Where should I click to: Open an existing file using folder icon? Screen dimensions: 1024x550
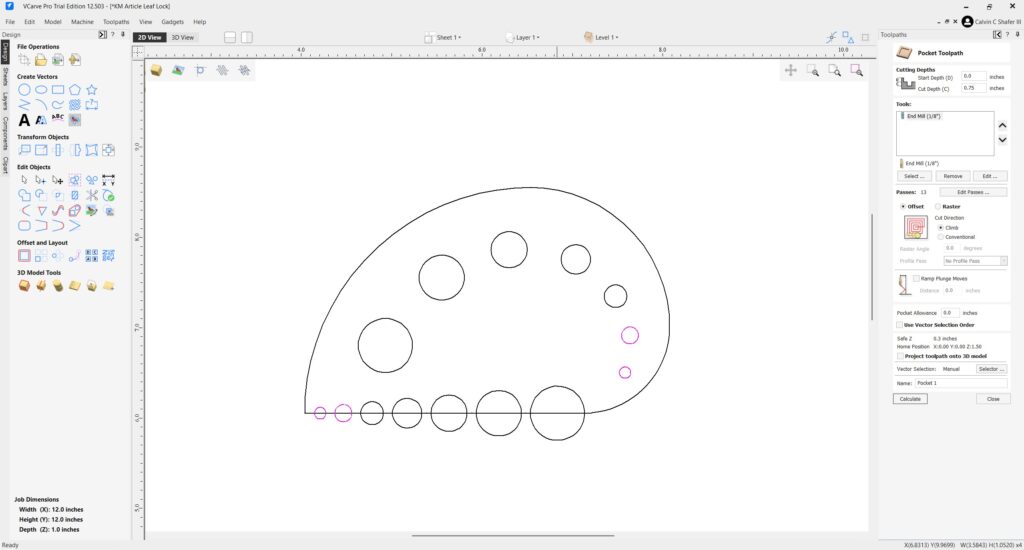[42, 60]
